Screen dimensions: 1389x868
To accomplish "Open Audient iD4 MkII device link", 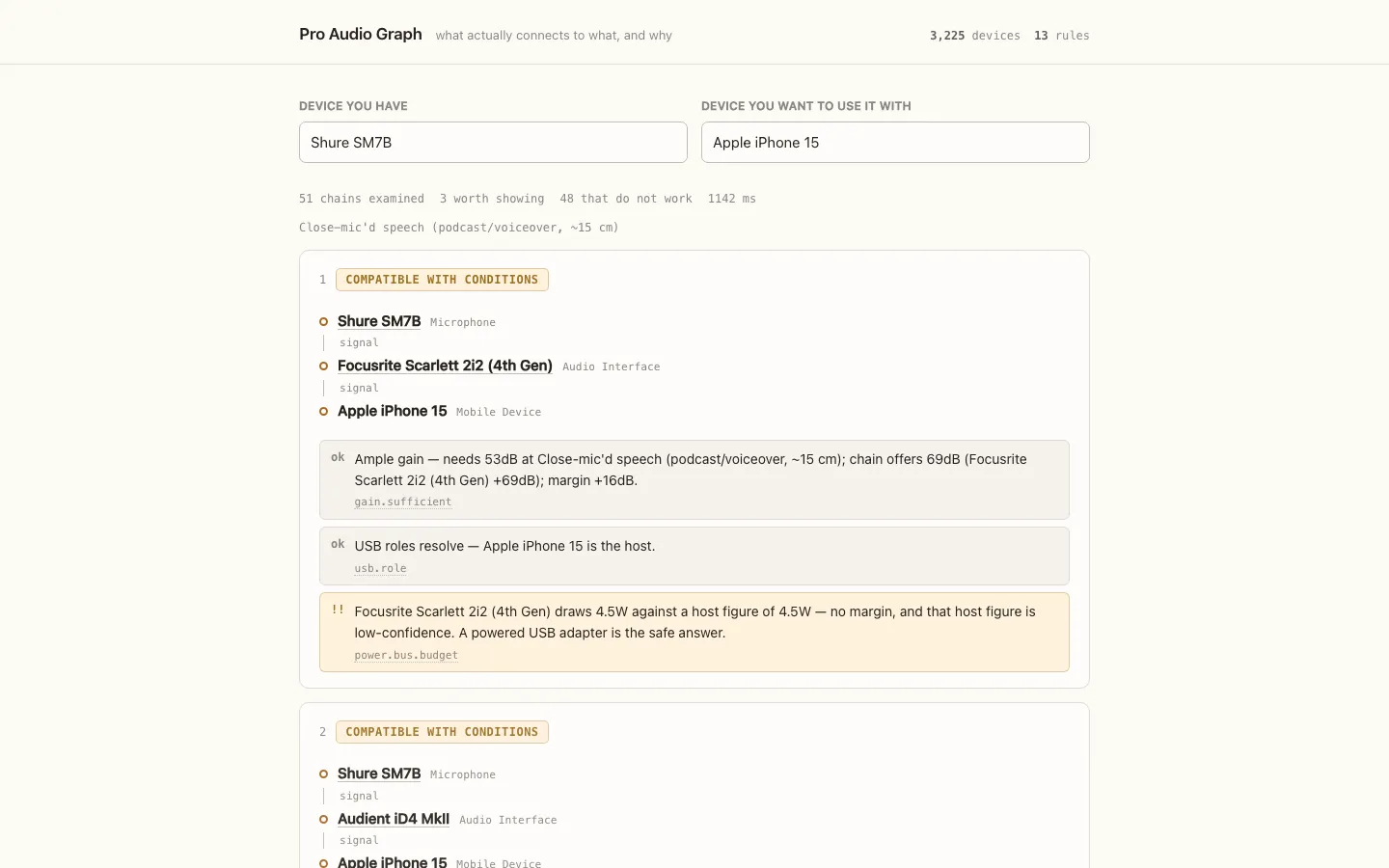I will coord(394,819).
